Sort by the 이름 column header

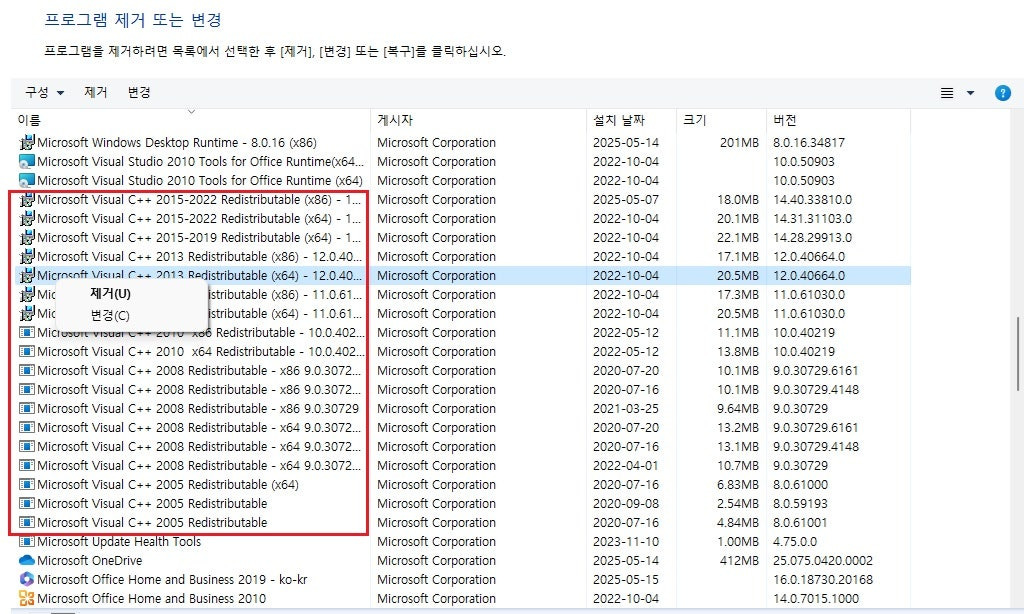[29, 120]
